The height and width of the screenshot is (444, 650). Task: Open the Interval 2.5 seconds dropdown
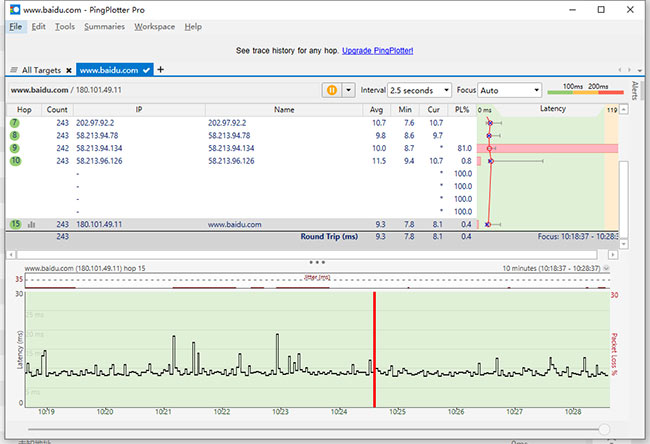click(420, 90)
